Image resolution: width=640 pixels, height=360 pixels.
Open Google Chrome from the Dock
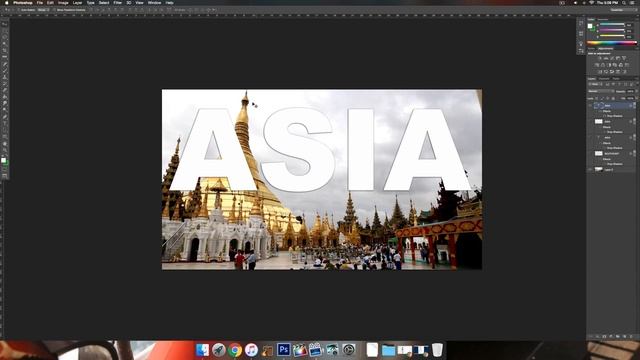pos(235,350)
